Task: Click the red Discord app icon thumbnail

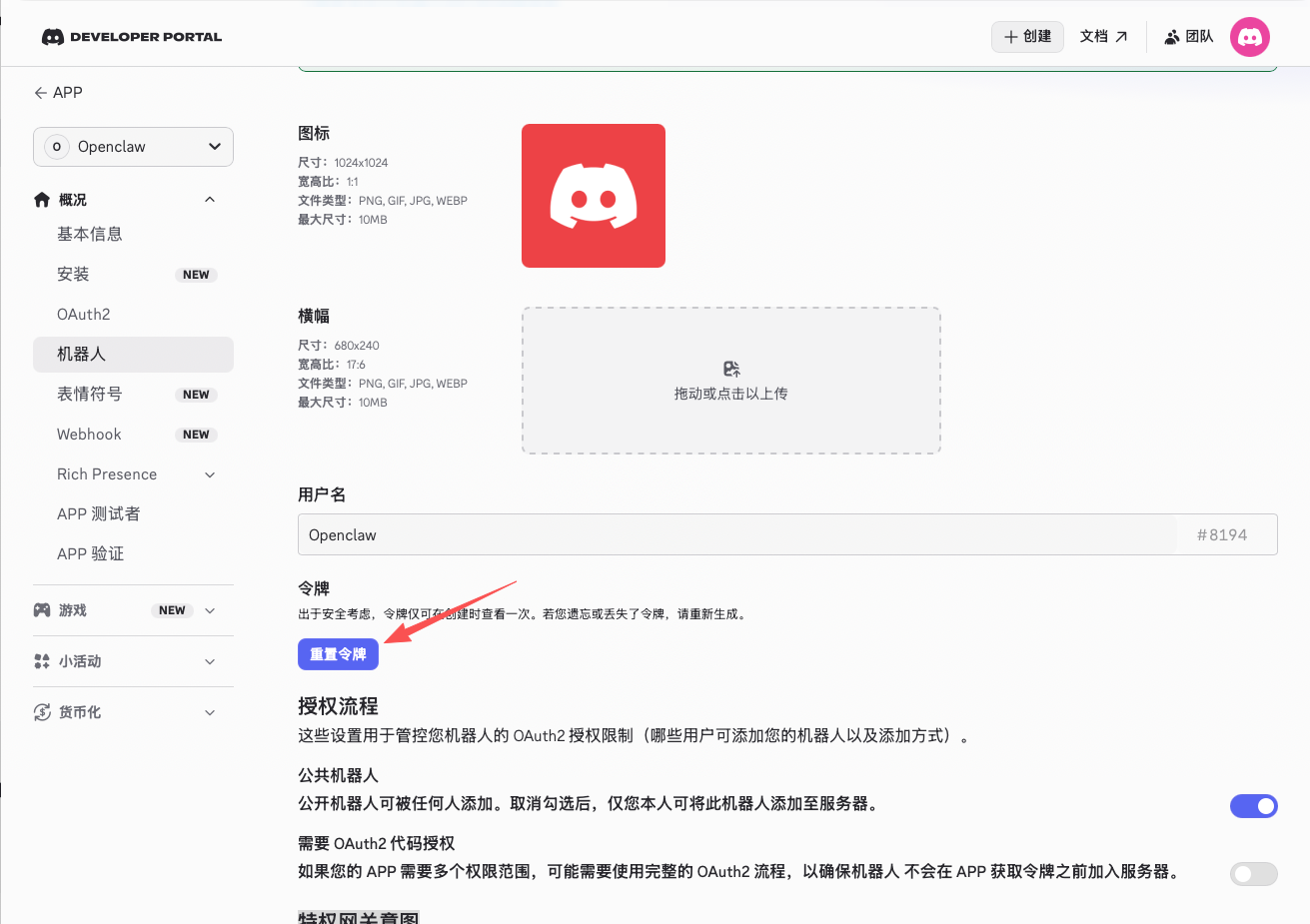Action: point(593,195)
